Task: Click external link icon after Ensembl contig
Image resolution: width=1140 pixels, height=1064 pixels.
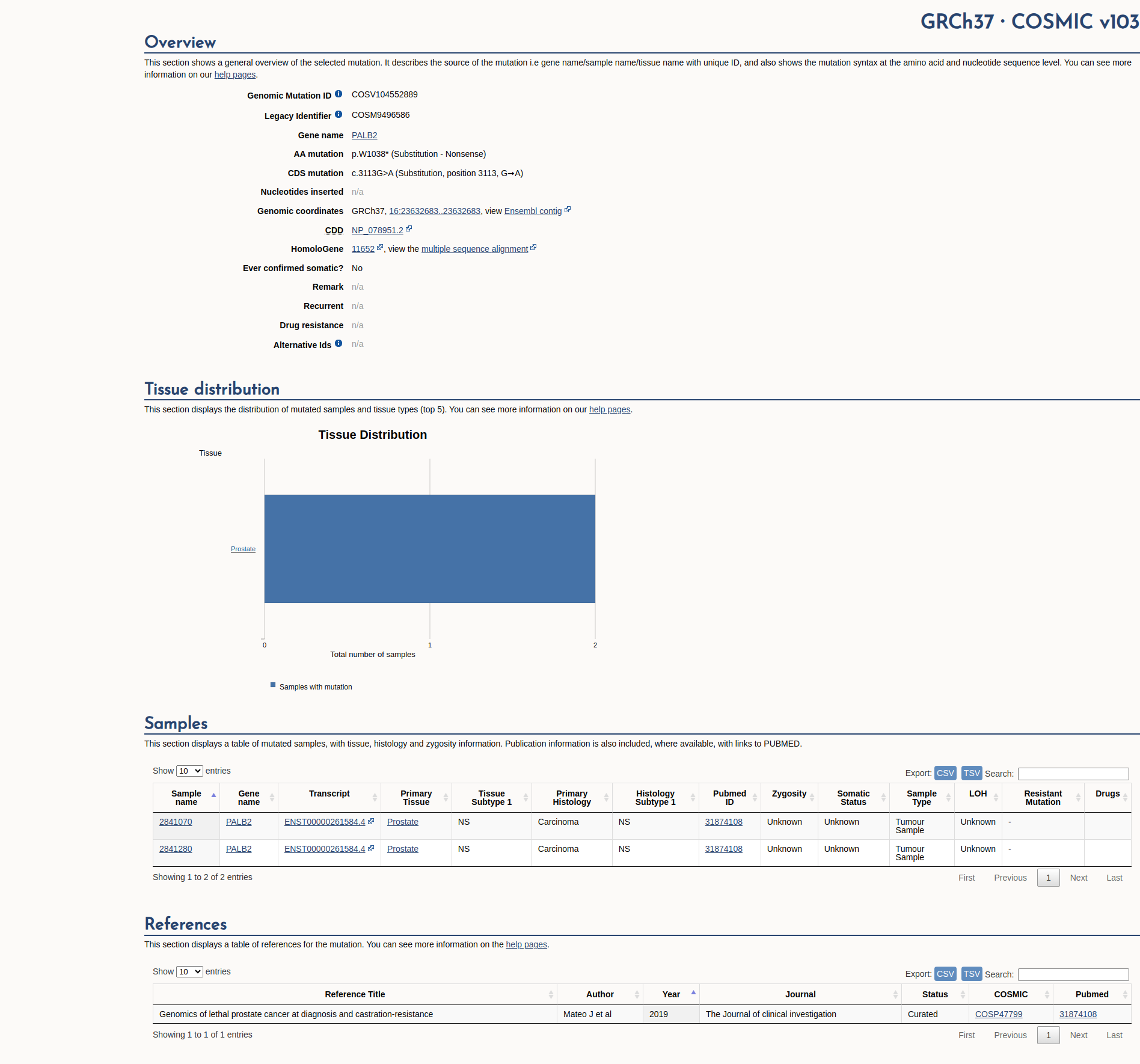Action: pos(568,210)
